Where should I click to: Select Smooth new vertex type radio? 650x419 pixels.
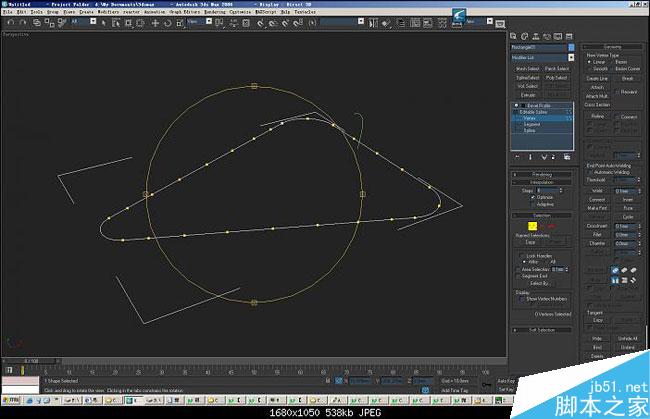589,69
